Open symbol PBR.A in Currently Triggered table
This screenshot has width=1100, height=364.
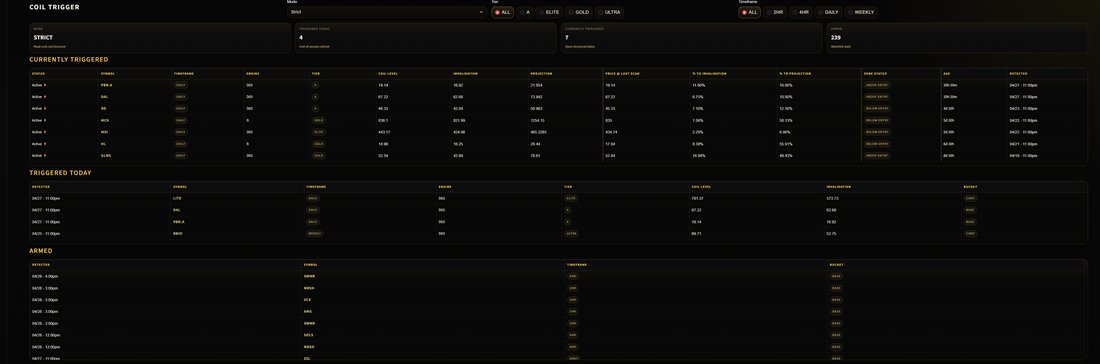(106, 85)
